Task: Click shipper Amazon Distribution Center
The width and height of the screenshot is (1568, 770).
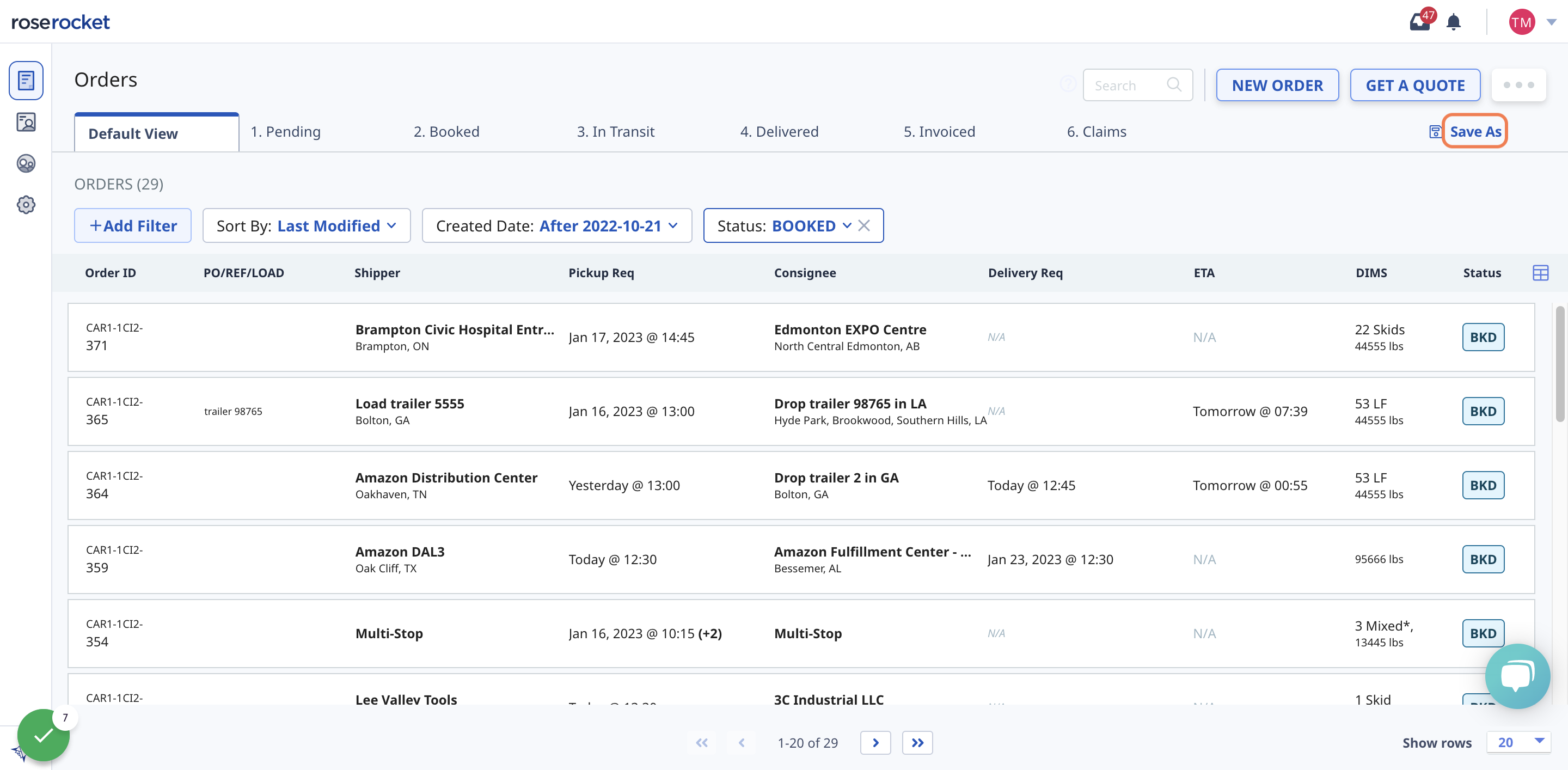Action: click(446, 478)
